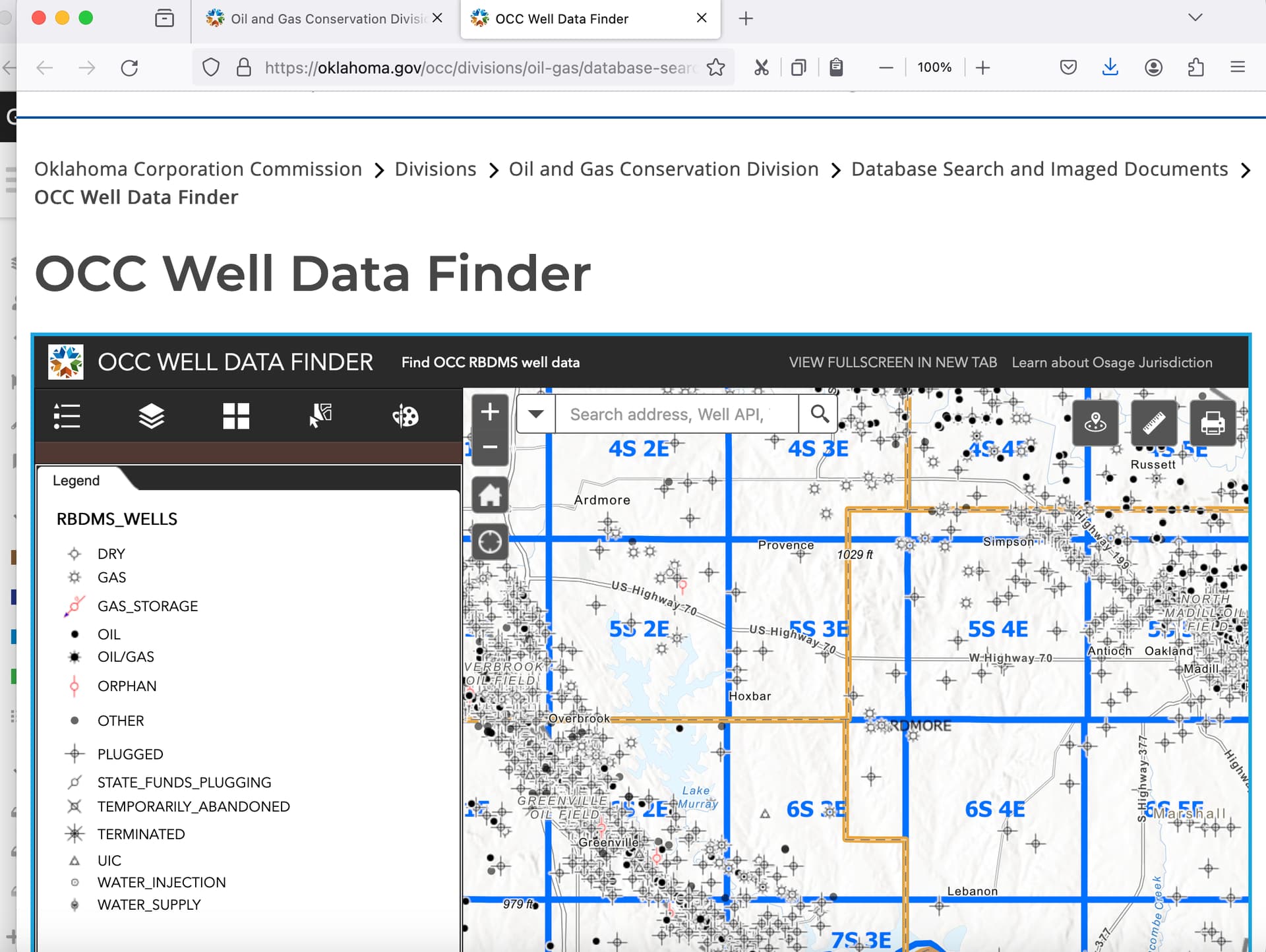Return map to default home extent
Image resolution: width=1266 pixels, height=952 pixels.
[489, 494]
